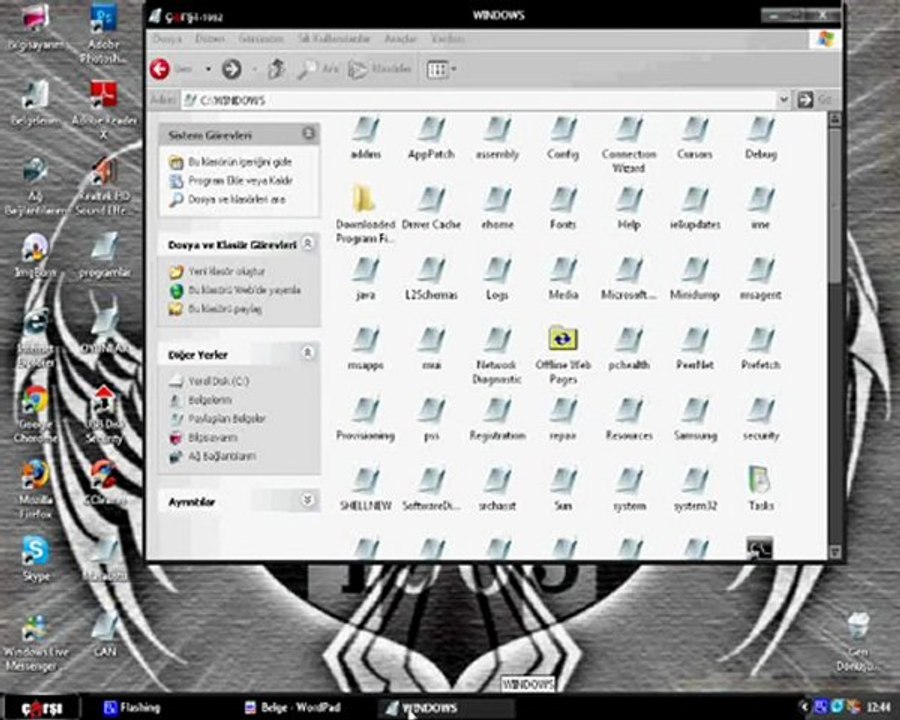The image size is (900, 720).
Task: Select the Media folder
Action: (562, 278)
